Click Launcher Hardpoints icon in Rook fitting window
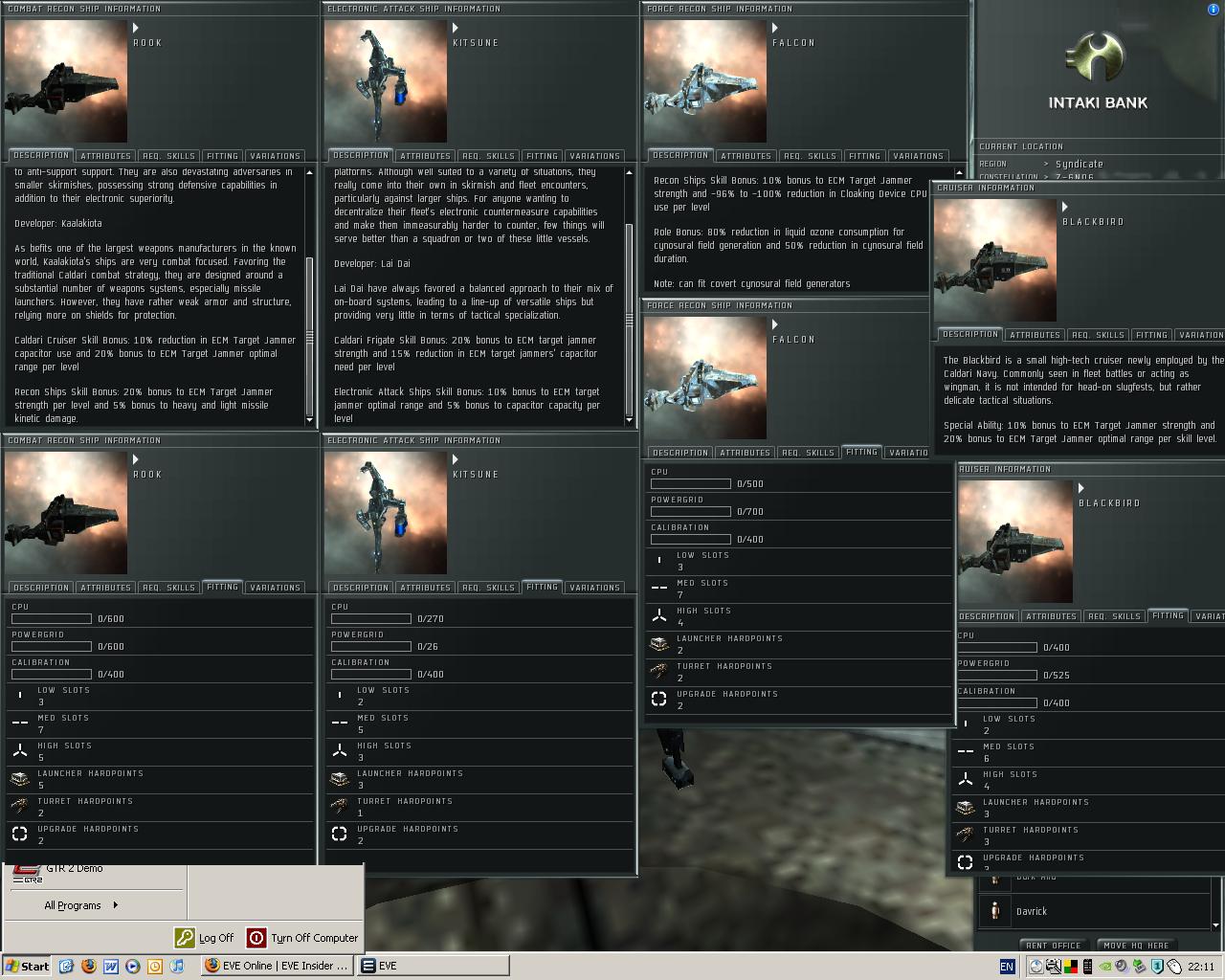 tap(20, 779)
